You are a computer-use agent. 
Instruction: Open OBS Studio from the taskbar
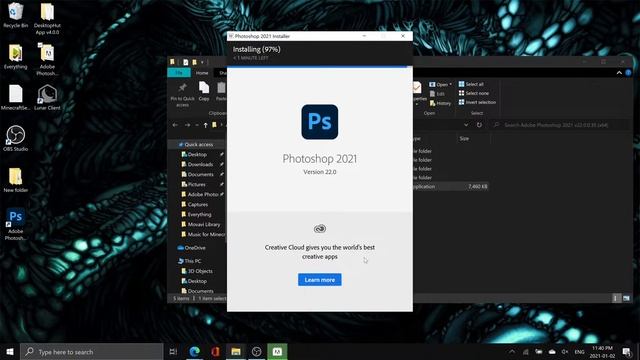point(256,351)
